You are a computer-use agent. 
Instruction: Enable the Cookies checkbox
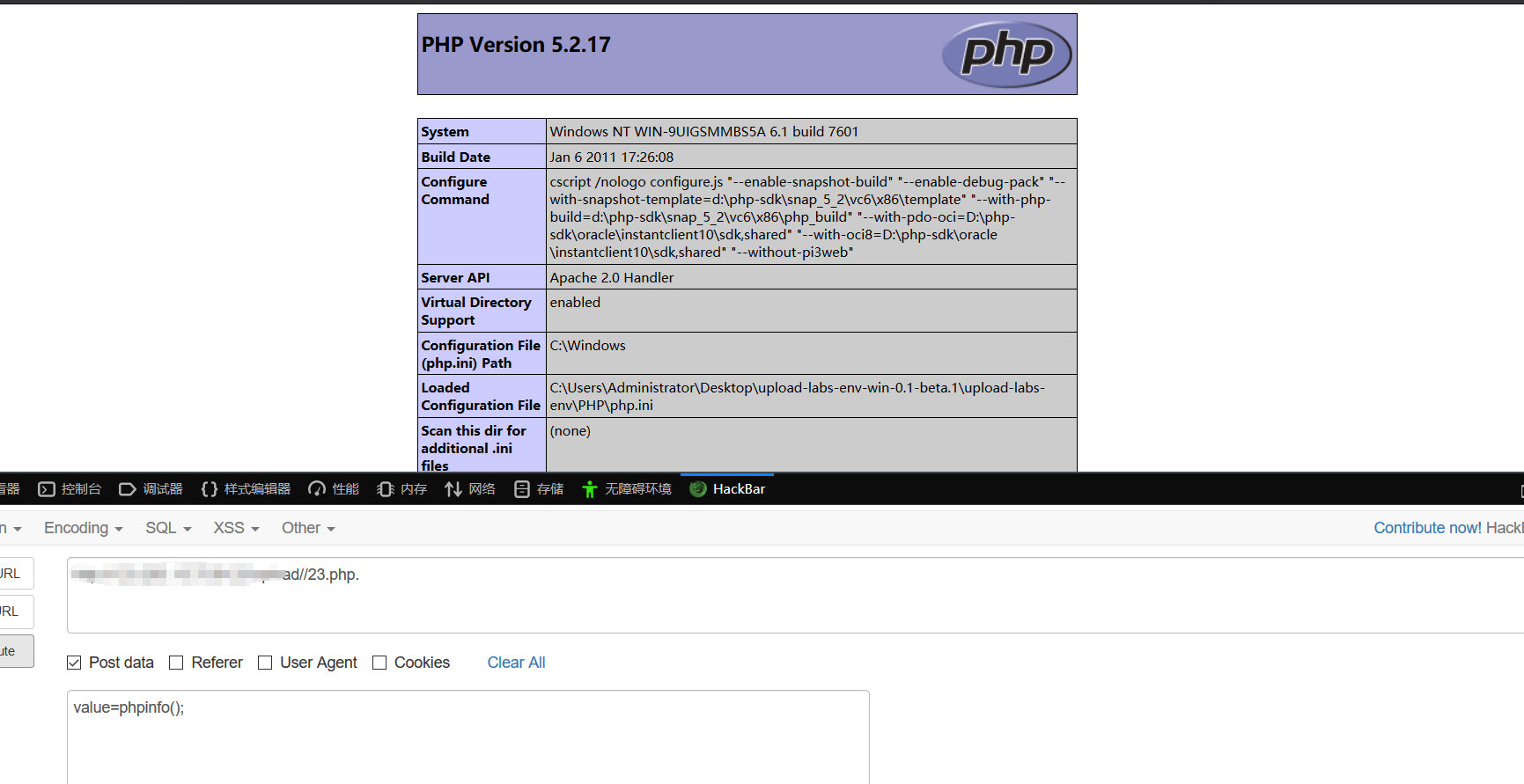[379, 663]
